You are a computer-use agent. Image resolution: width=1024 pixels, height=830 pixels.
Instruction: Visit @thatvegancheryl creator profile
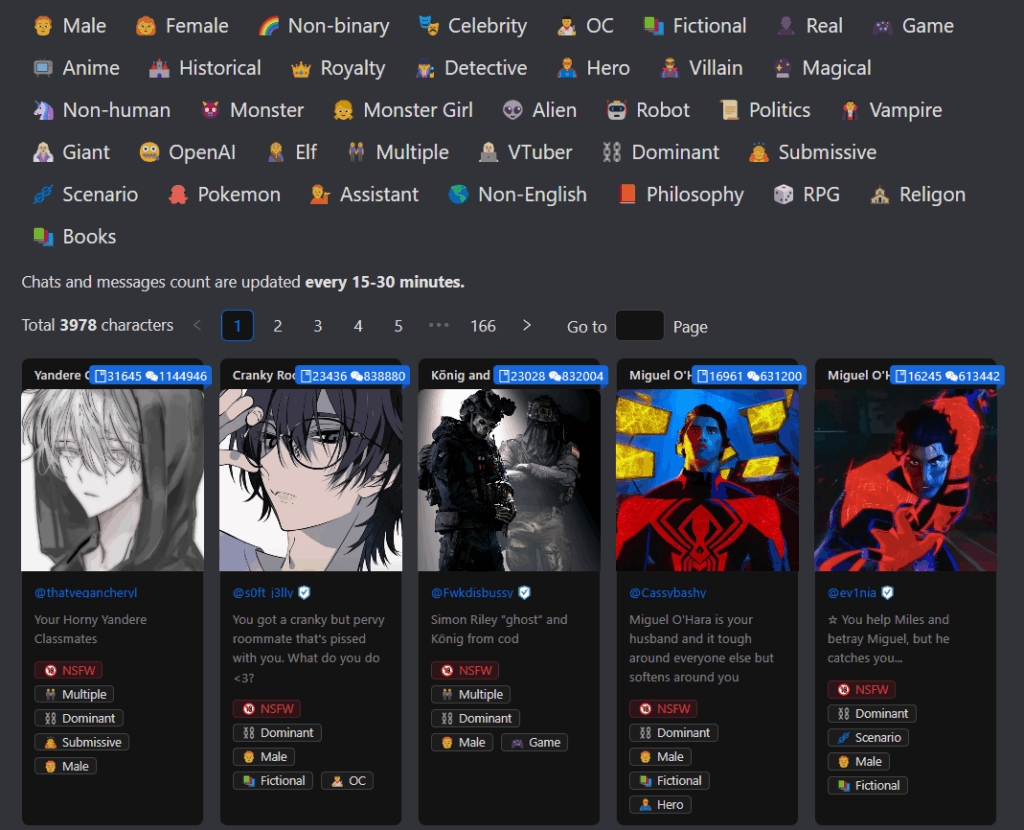pos(86,593)
